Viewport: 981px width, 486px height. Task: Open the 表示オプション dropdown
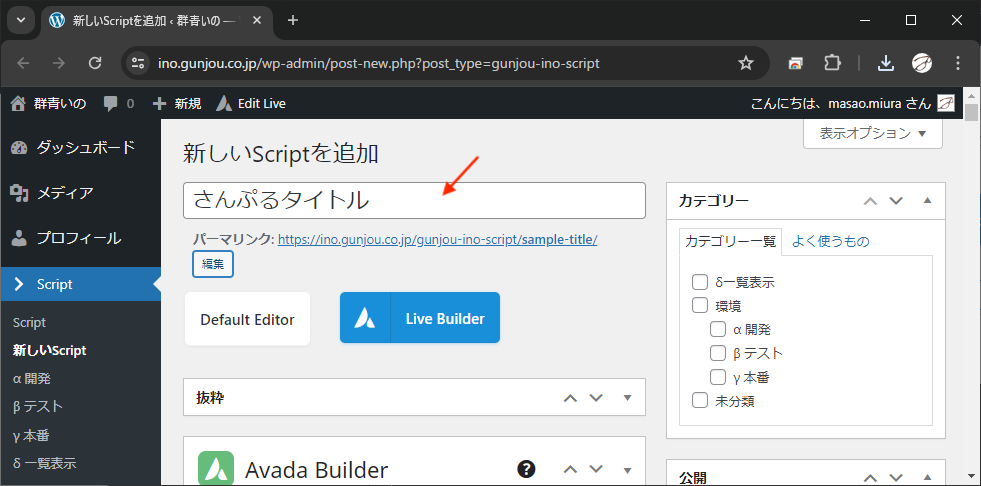(x=872, y=133)
